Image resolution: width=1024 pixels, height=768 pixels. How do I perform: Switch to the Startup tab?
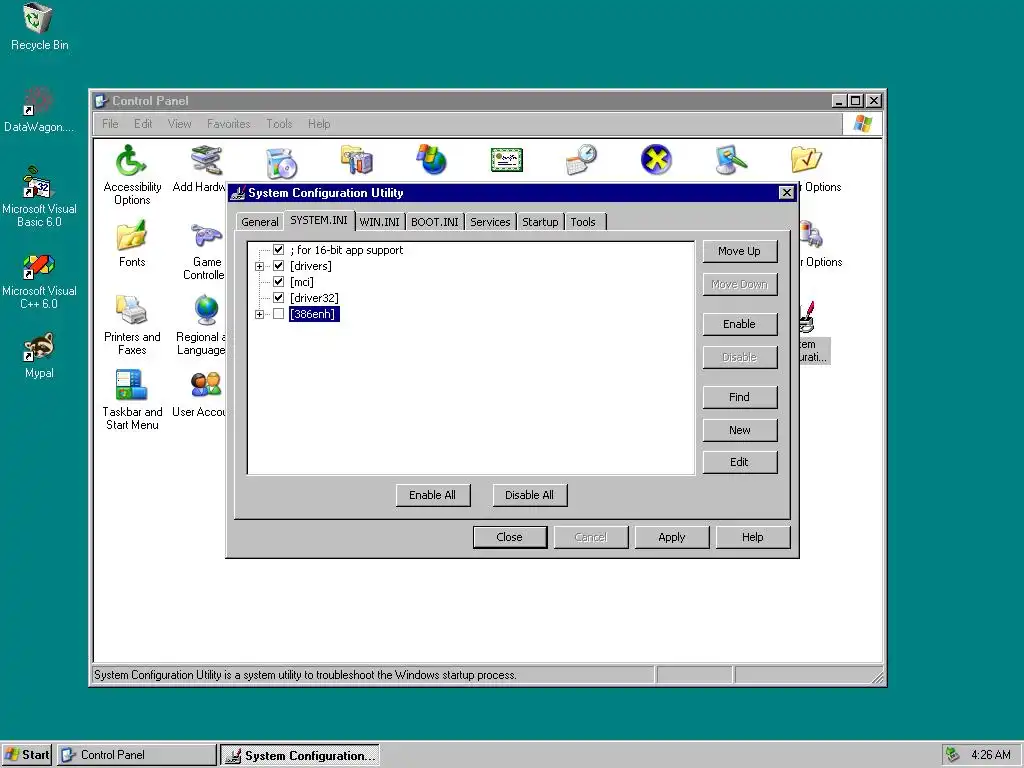[x=540, y=222]
